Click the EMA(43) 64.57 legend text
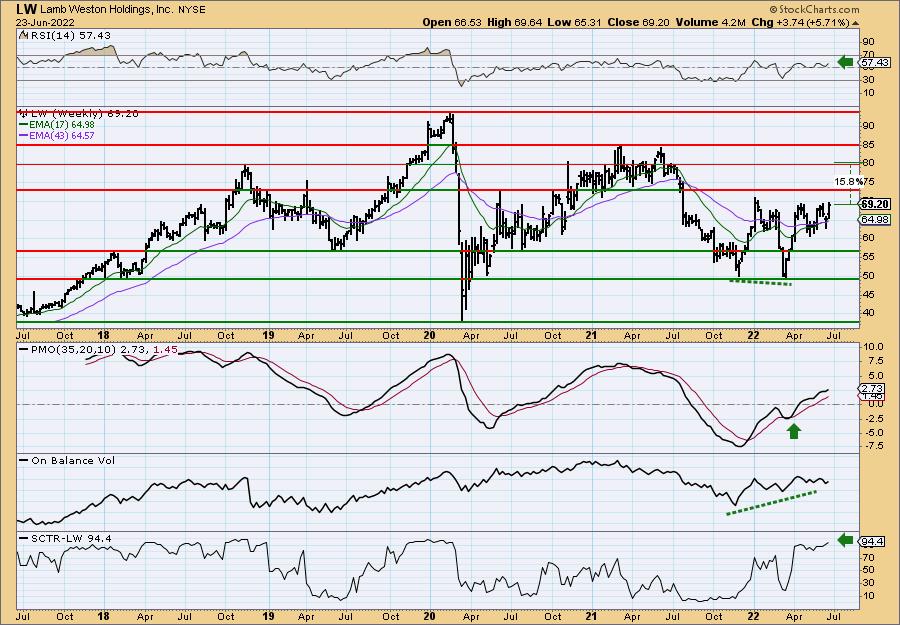Viewport: 900px width, 625px height. click(x=61, y=136)
